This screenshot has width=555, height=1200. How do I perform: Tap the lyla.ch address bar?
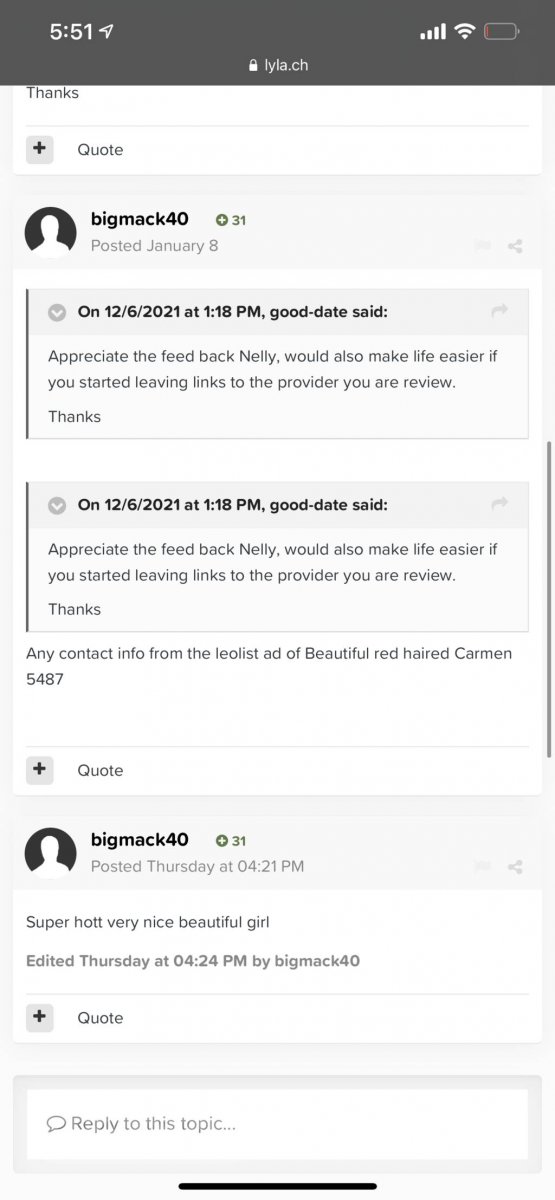277,64
